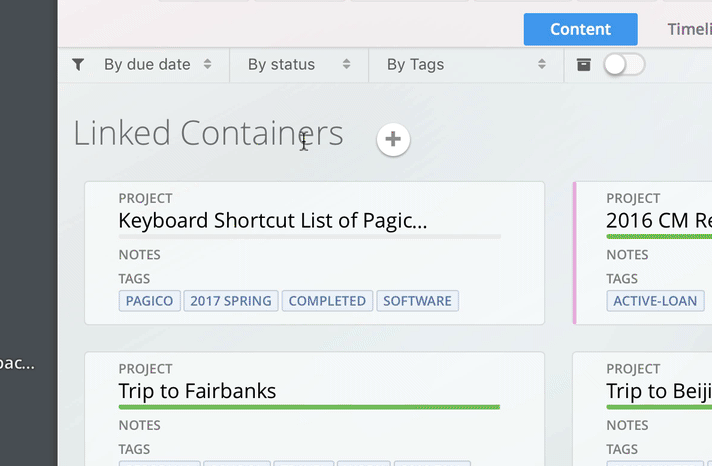Screen dimensions: 712x466
Task: Switch to the Timeline tab
Action: tap(688, 29)
